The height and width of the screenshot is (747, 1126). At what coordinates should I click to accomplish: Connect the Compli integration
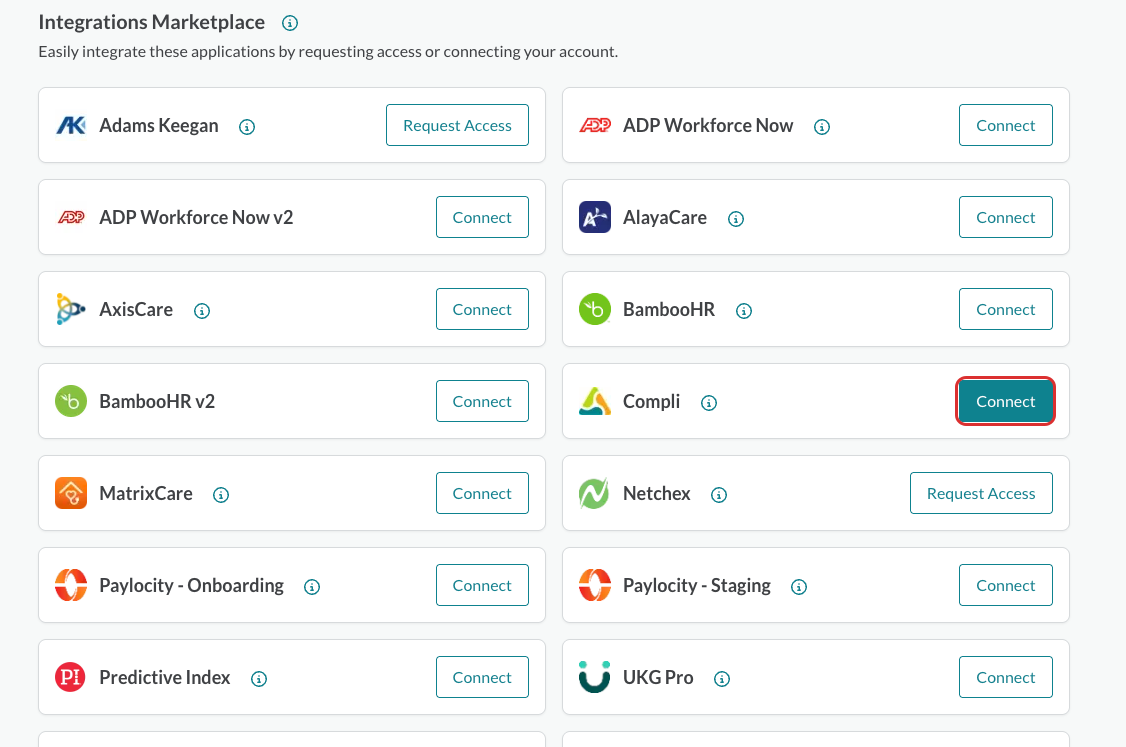tap(1005, 401)
